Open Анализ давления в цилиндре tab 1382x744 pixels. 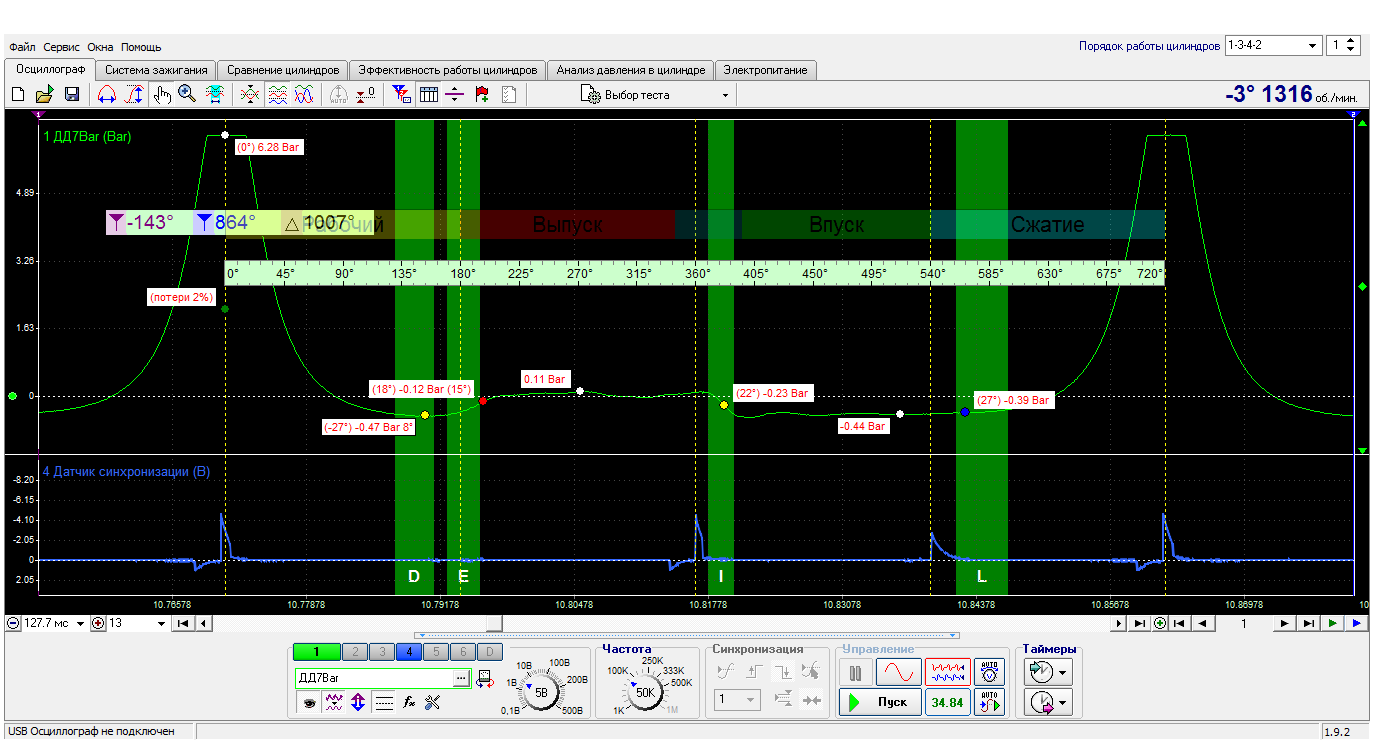tap(631, 70)
